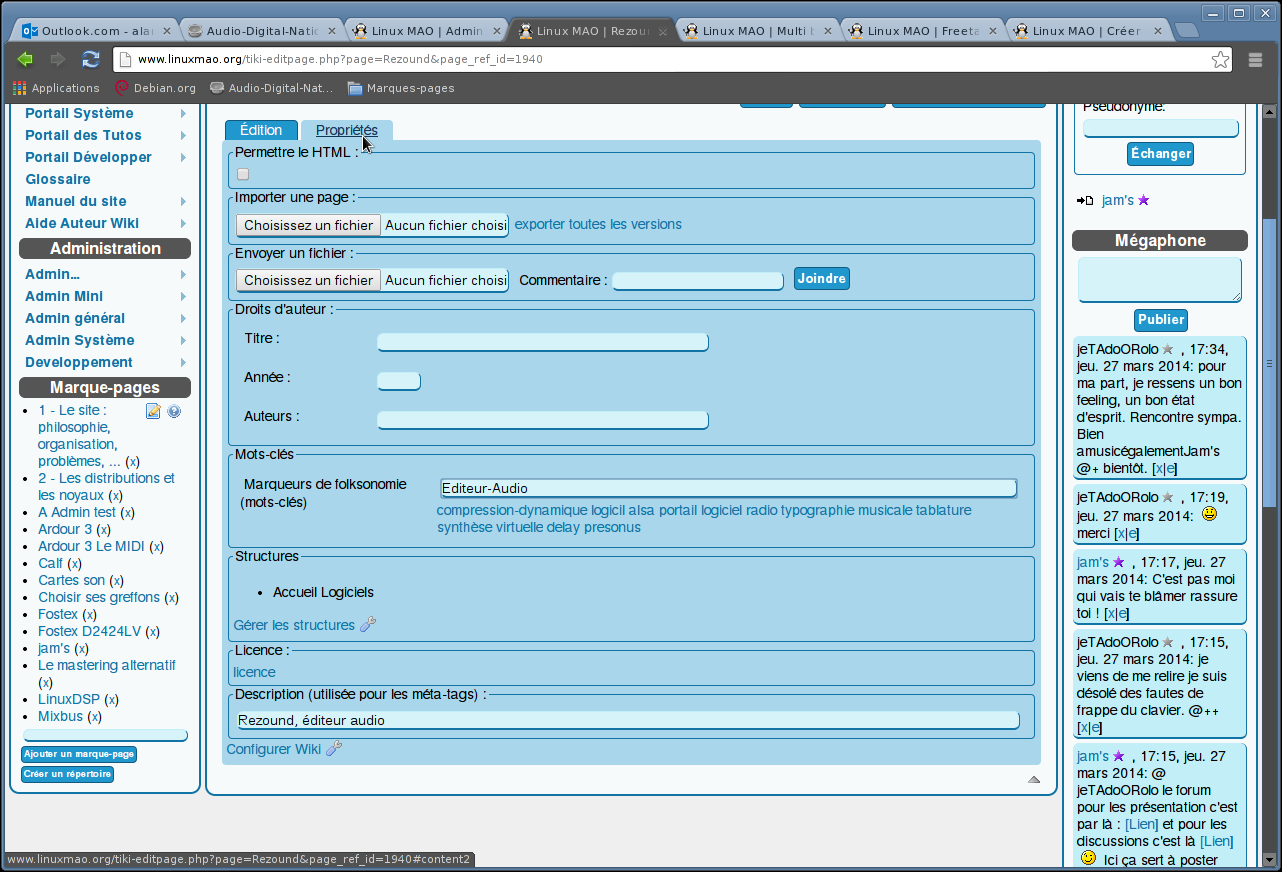Screen dimensions: 1282x872
Task: Open the 'exporter toutes les versions' link
Action: (598, 224)
